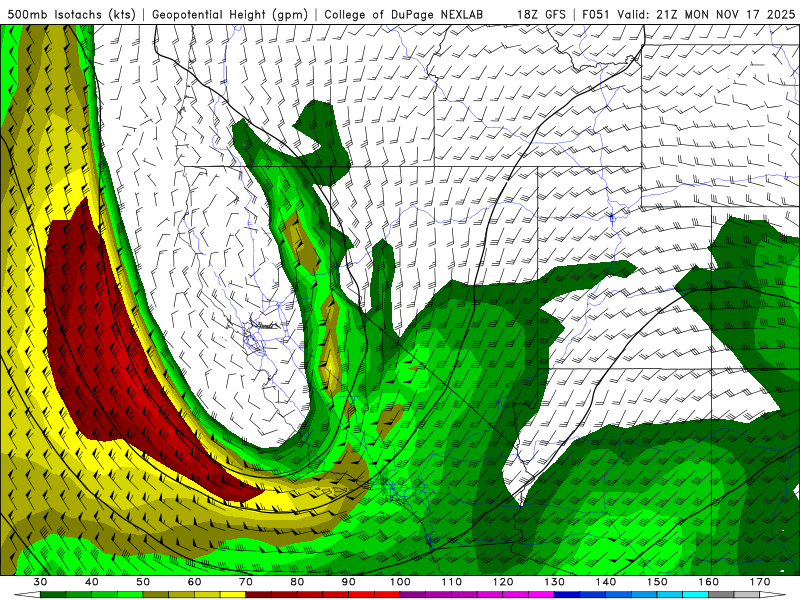Viewport: 800px width, 600px height.
Task: Select the dark gray swatch starting at 160 kts
Action: tap(721, 594)
